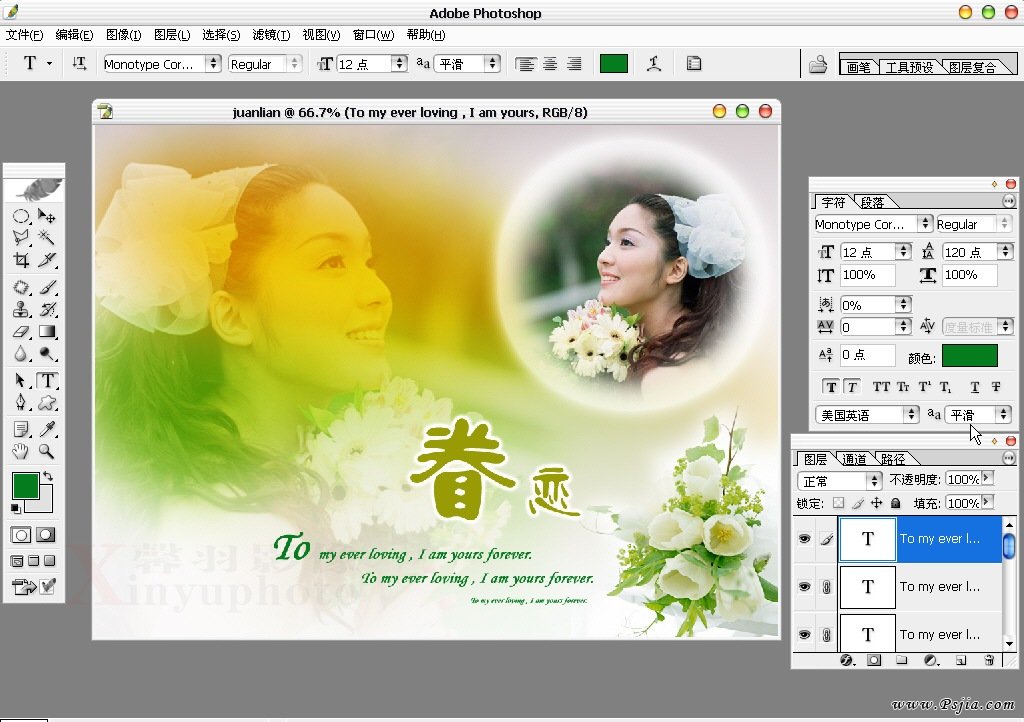Click the warp text icon in options bar
Screen dimensions: 1024x722
click(654, 63)
